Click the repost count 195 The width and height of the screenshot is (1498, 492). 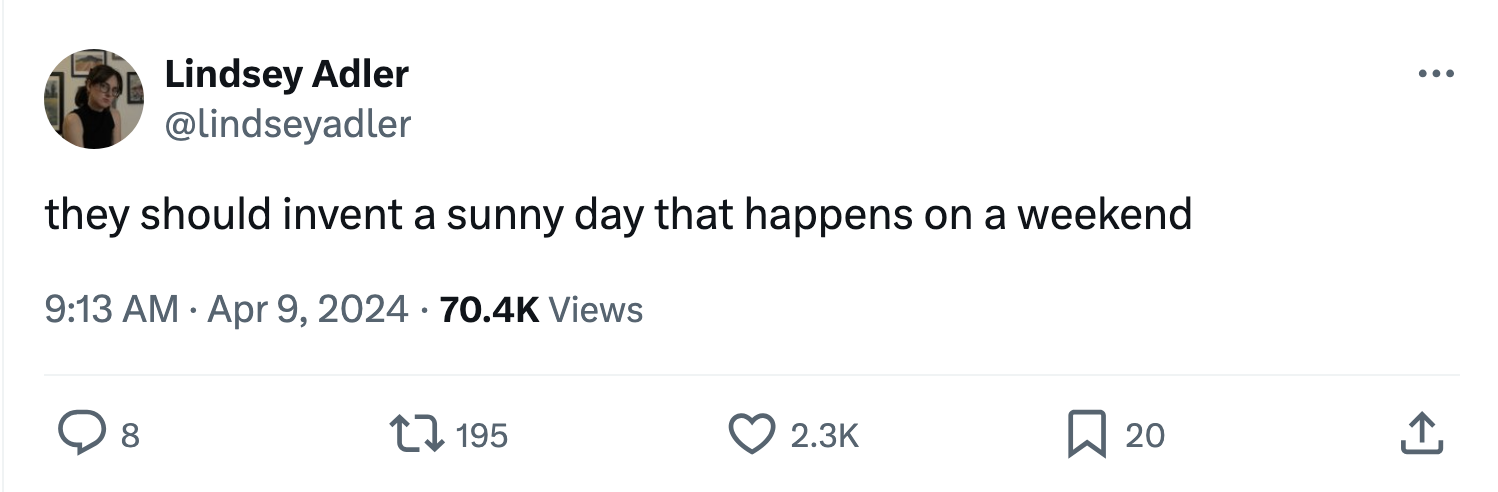(x=483, y=436)
